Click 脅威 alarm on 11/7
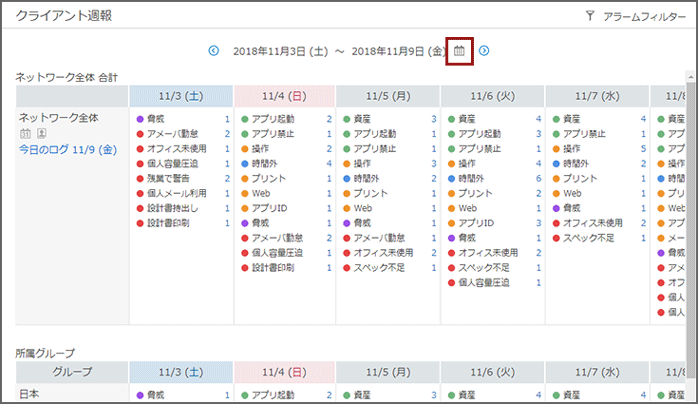The width and height of the screenshot is (698, 404). pyautogui.click(x=572, y=208)
